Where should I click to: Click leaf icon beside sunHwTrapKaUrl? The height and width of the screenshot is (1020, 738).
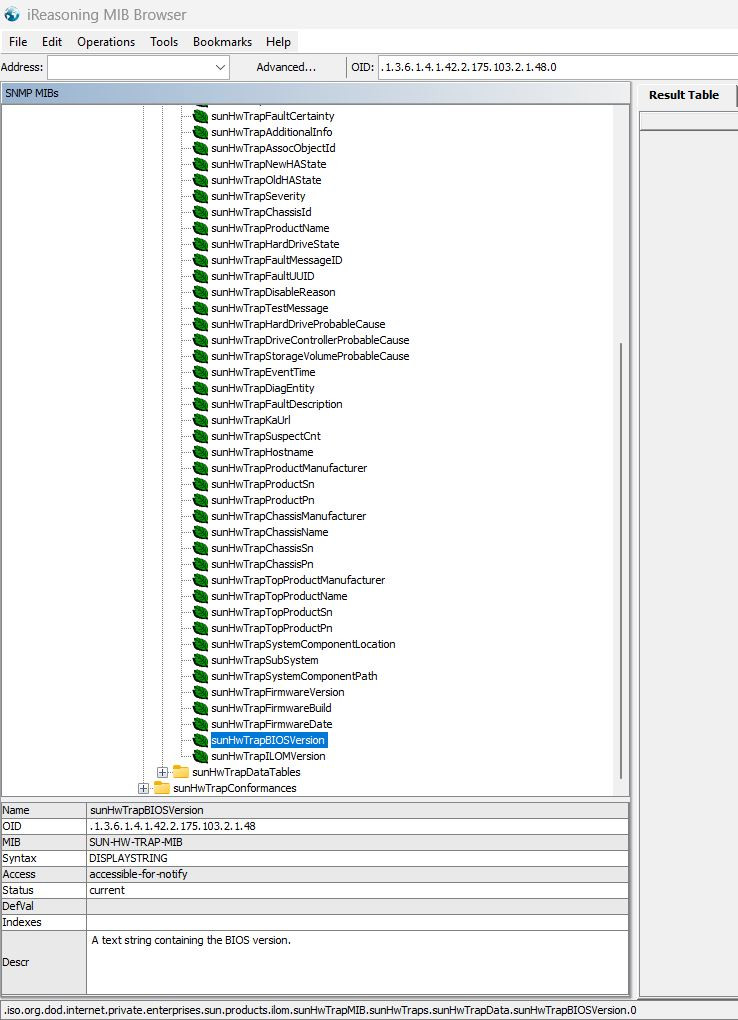[x=200, y=420]
